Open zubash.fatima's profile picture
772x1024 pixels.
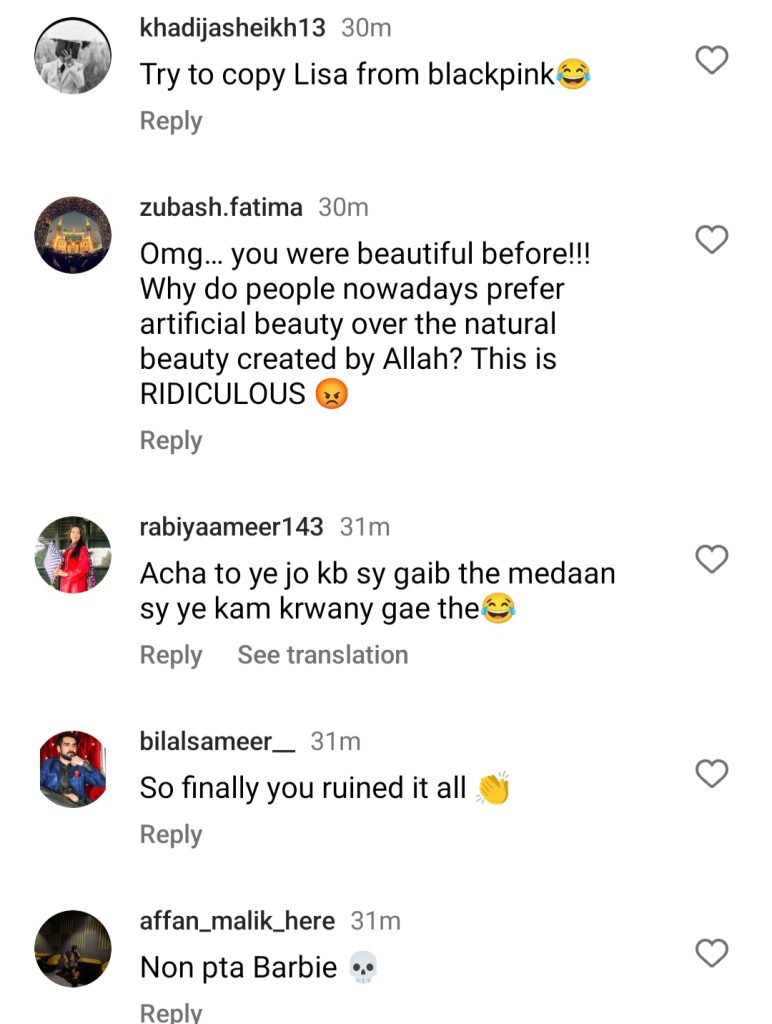(72, 235)
